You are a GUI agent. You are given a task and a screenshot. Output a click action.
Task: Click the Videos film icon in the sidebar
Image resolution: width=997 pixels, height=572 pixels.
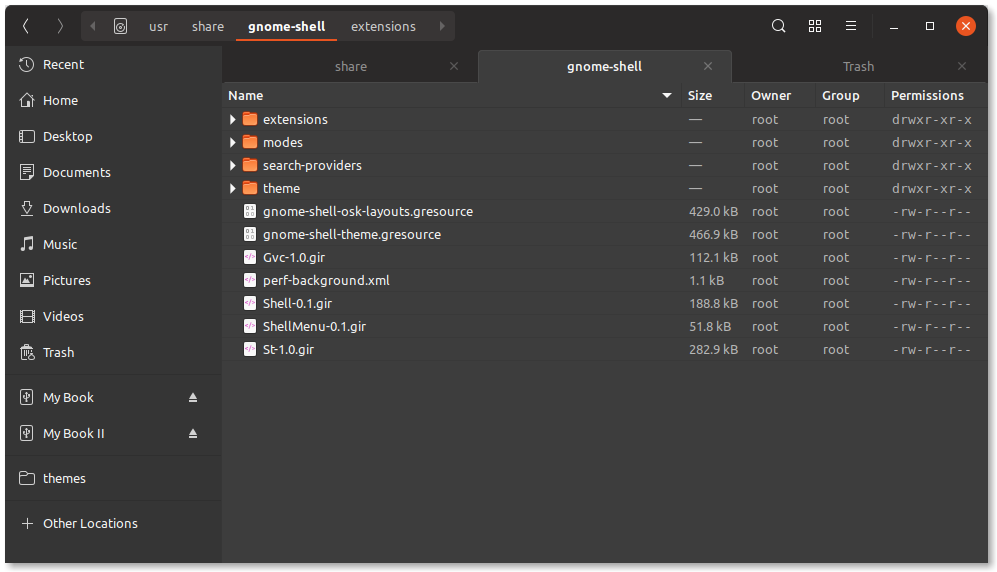(x=27, y=316)
